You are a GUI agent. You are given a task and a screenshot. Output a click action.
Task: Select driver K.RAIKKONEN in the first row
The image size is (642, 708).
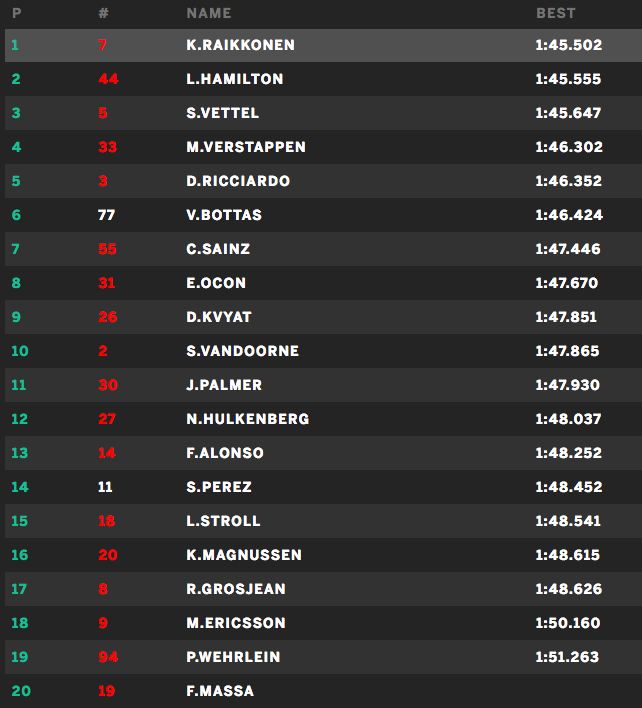click(240, 45)
